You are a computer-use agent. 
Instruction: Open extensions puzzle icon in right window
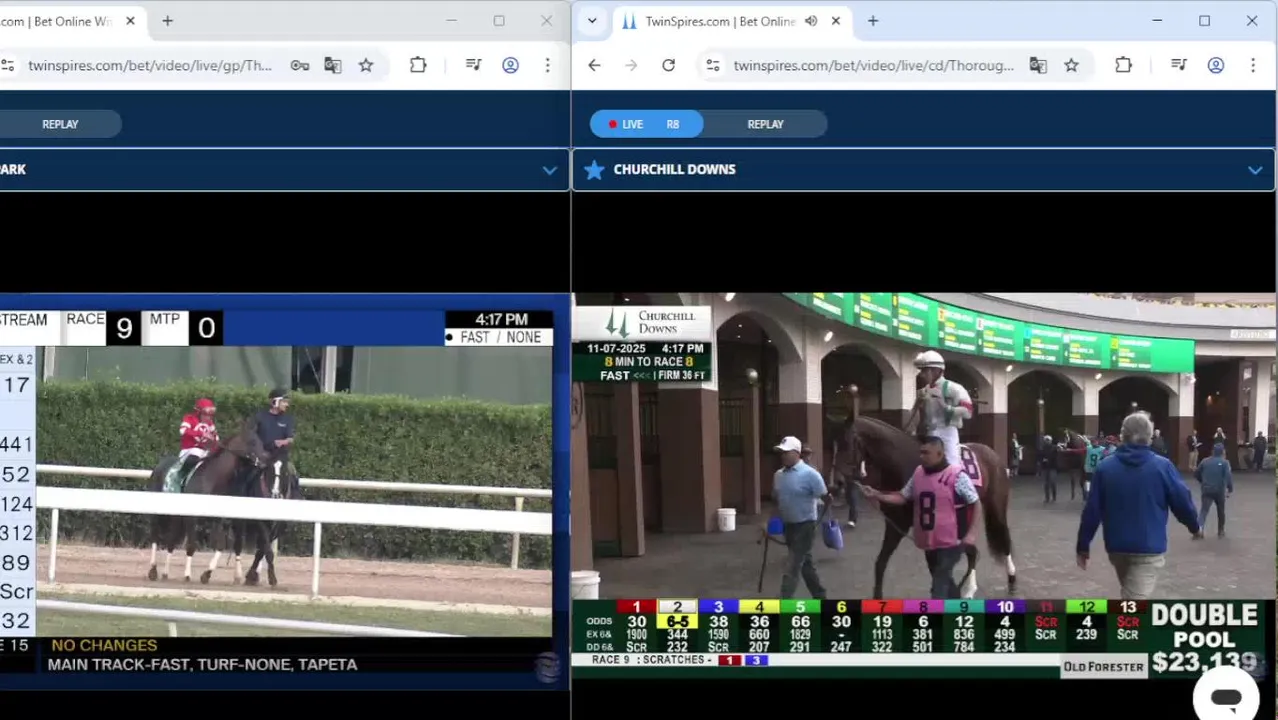(x=1123, y=65)
